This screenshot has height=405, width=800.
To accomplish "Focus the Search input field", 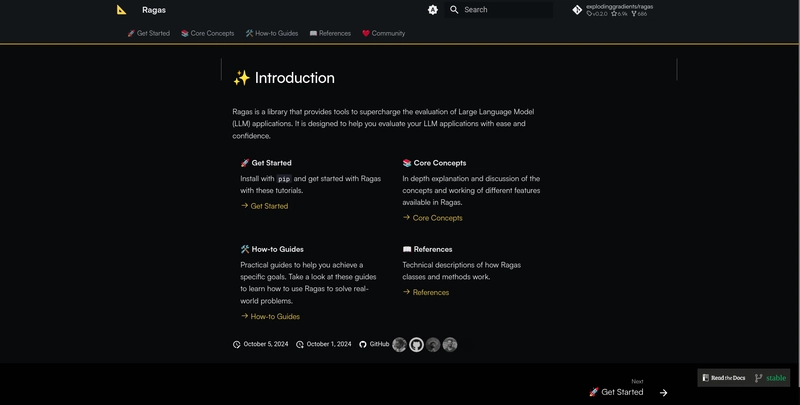I will pyautogui.click(x=498, y=10).
